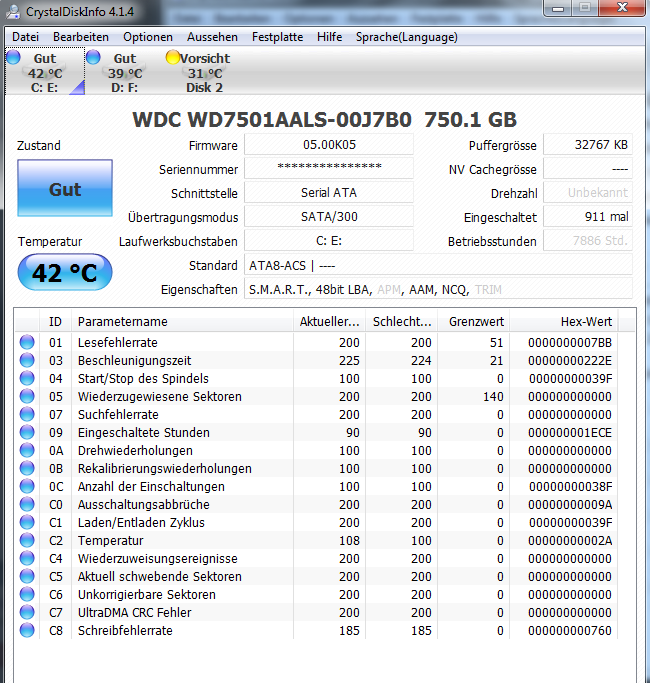Select Wiederzugewiesene Sektoren parameter name

(159, 396)
